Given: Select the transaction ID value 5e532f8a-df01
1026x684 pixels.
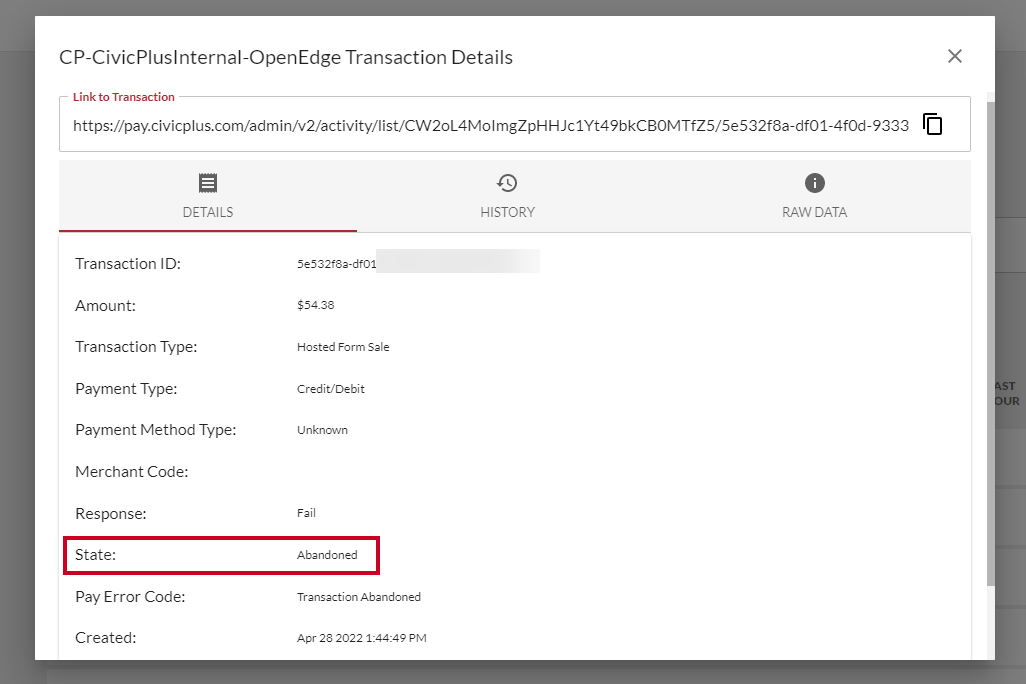Looking at the screenshot, I should click(x=336, y=264).
